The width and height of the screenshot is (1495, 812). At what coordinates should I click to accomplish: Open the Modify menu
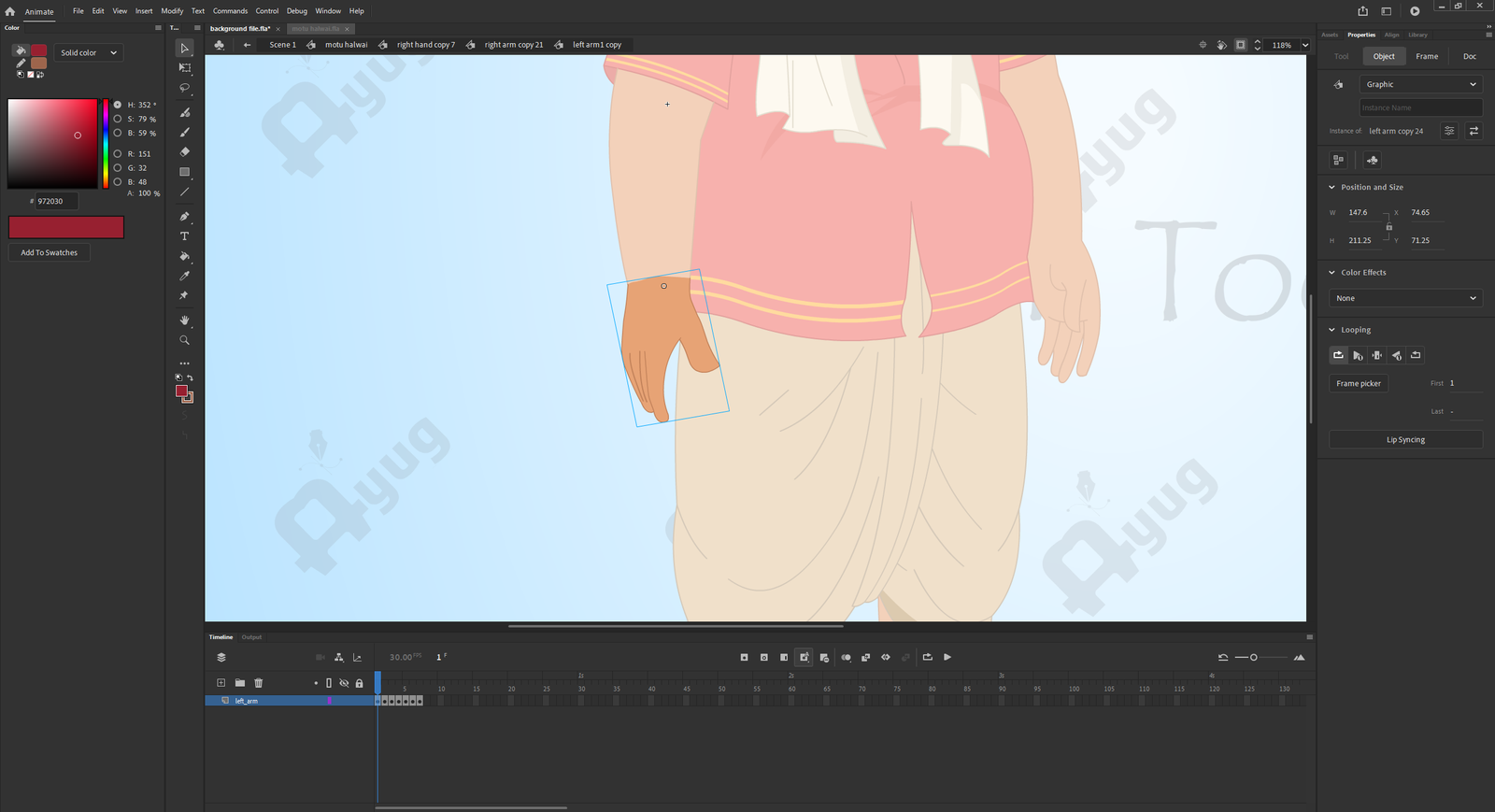[172, 11]
